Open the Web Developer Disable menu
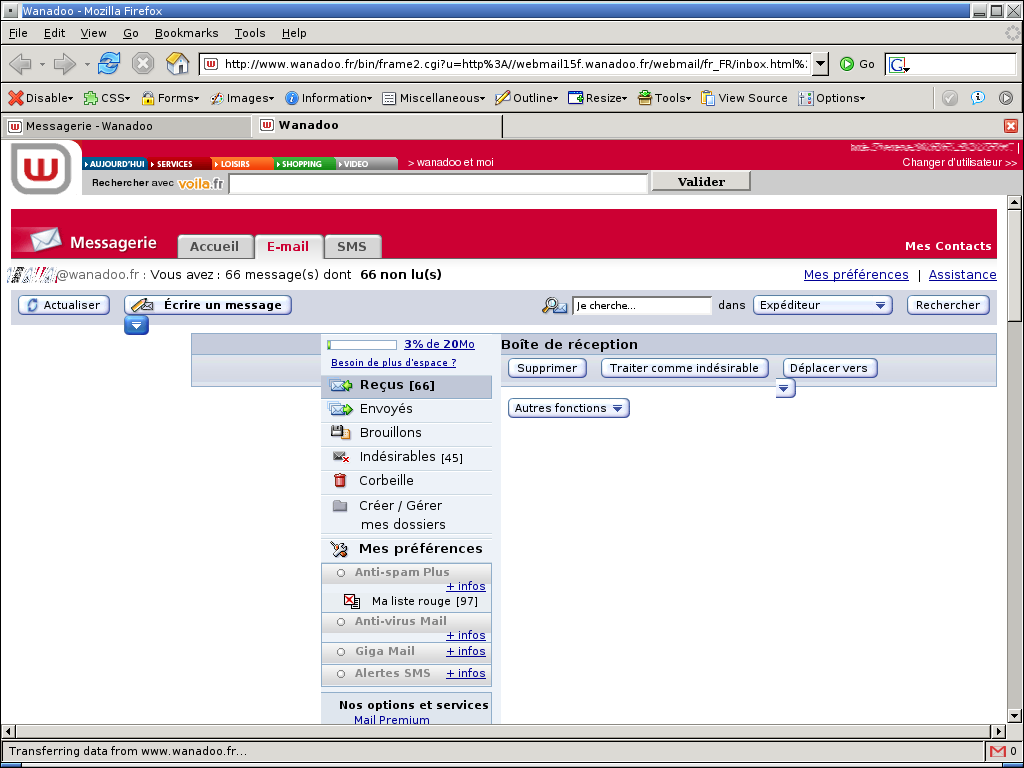1024x768 pixels. pyautogui.click(x=40, y=98)
